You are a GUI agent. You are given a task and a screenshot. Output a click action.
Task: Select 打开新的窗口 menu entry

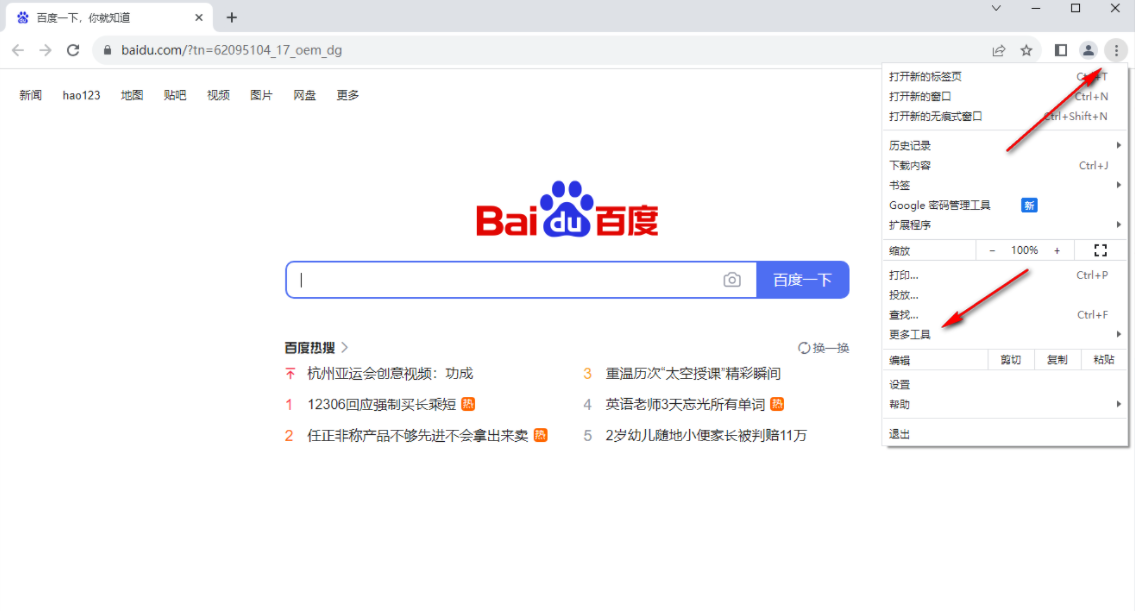tap(1005, 96)
